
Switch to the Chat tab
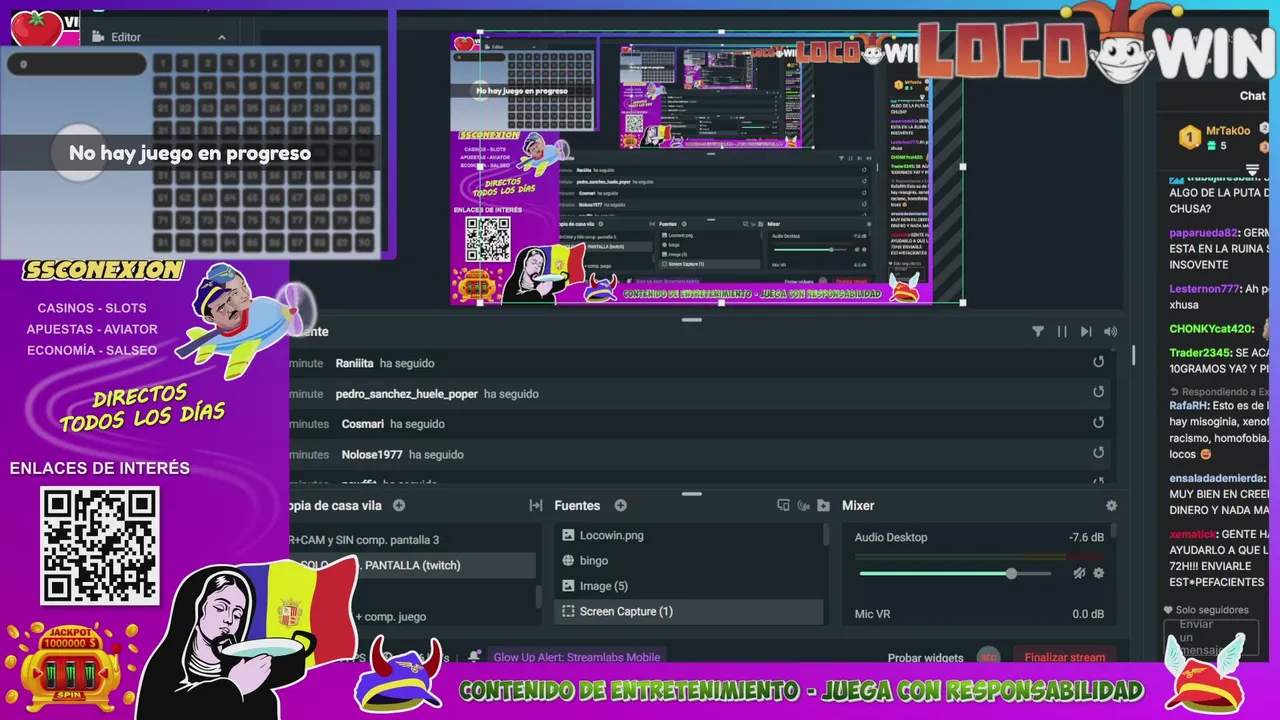pos(1252,96)
